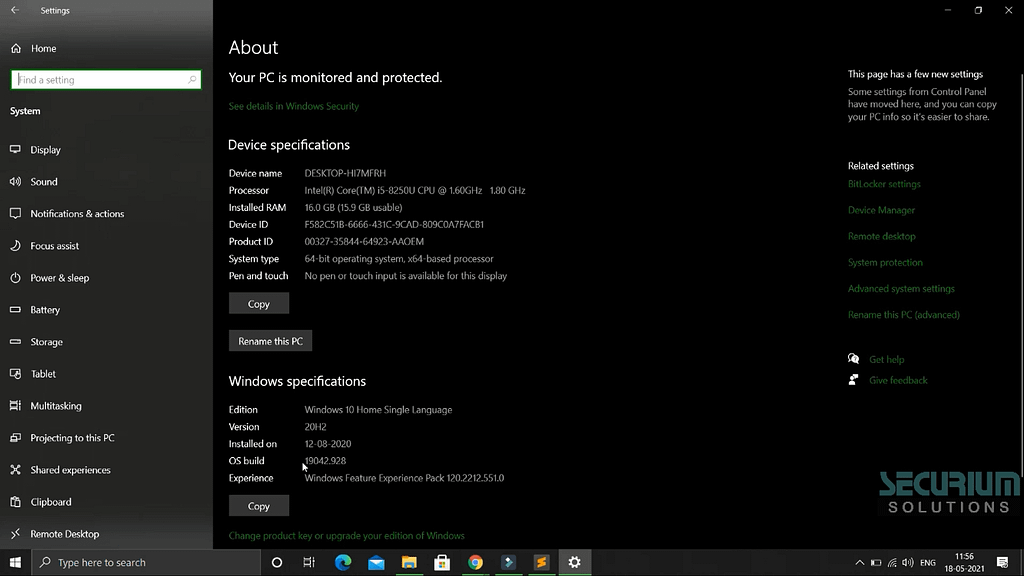Click Rename this PC button
Viewport: 1024px width, 576px height.
tap(270, 341)
